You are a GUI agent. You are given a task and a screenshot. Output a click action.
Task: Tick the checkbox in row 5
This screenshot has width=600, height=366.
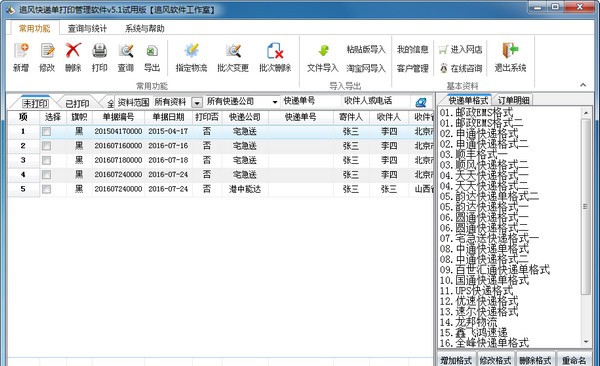[46, 189]
